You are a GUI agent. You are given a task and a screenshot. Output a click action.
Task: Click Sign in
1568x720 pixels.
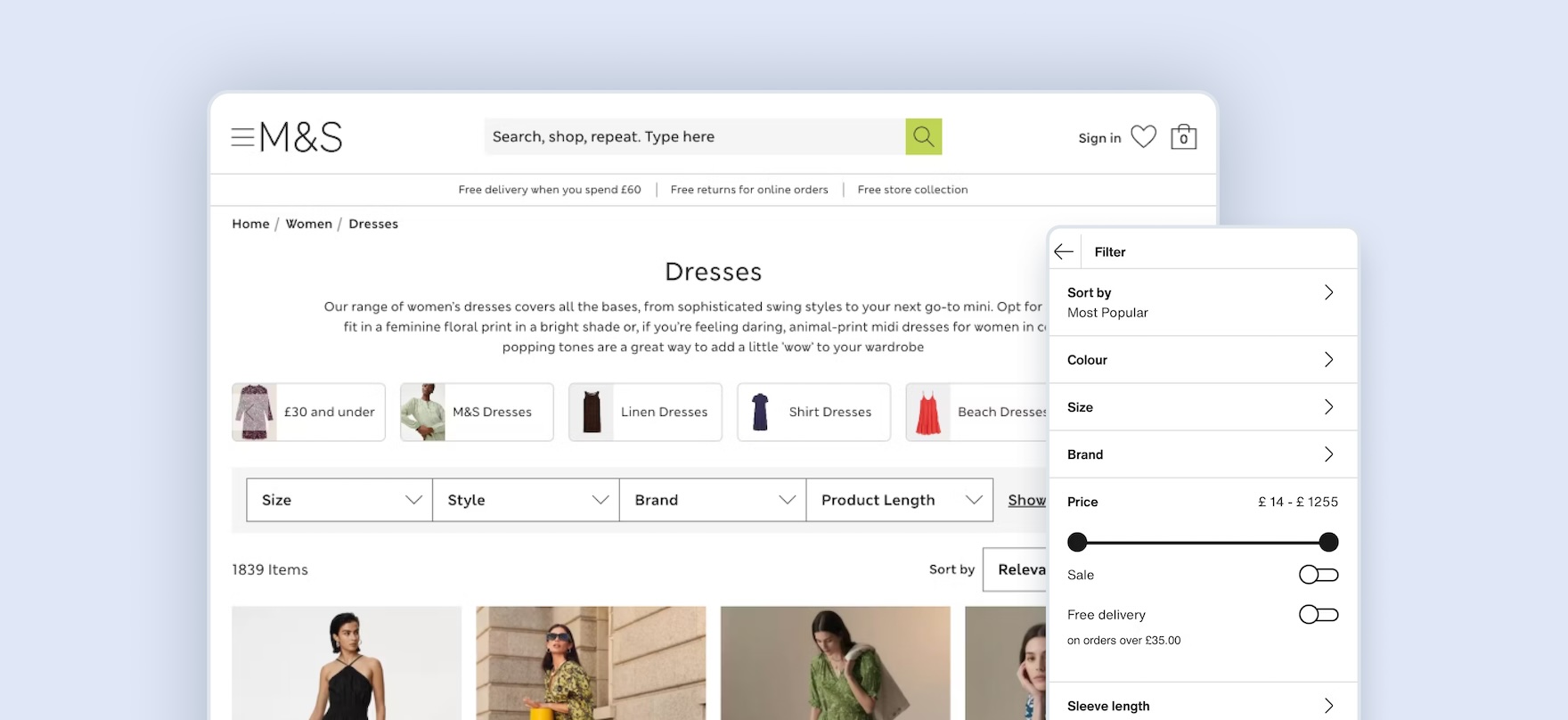pyautogui.click(x=1099, y=138)
